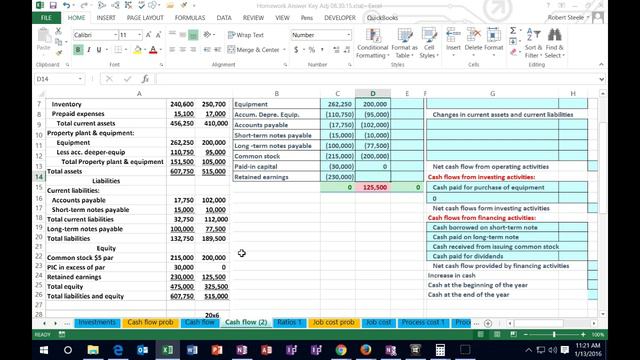Screen dimensions: 640x360
Task: Apply center horizontal alignment
Action: pos(182,50)
